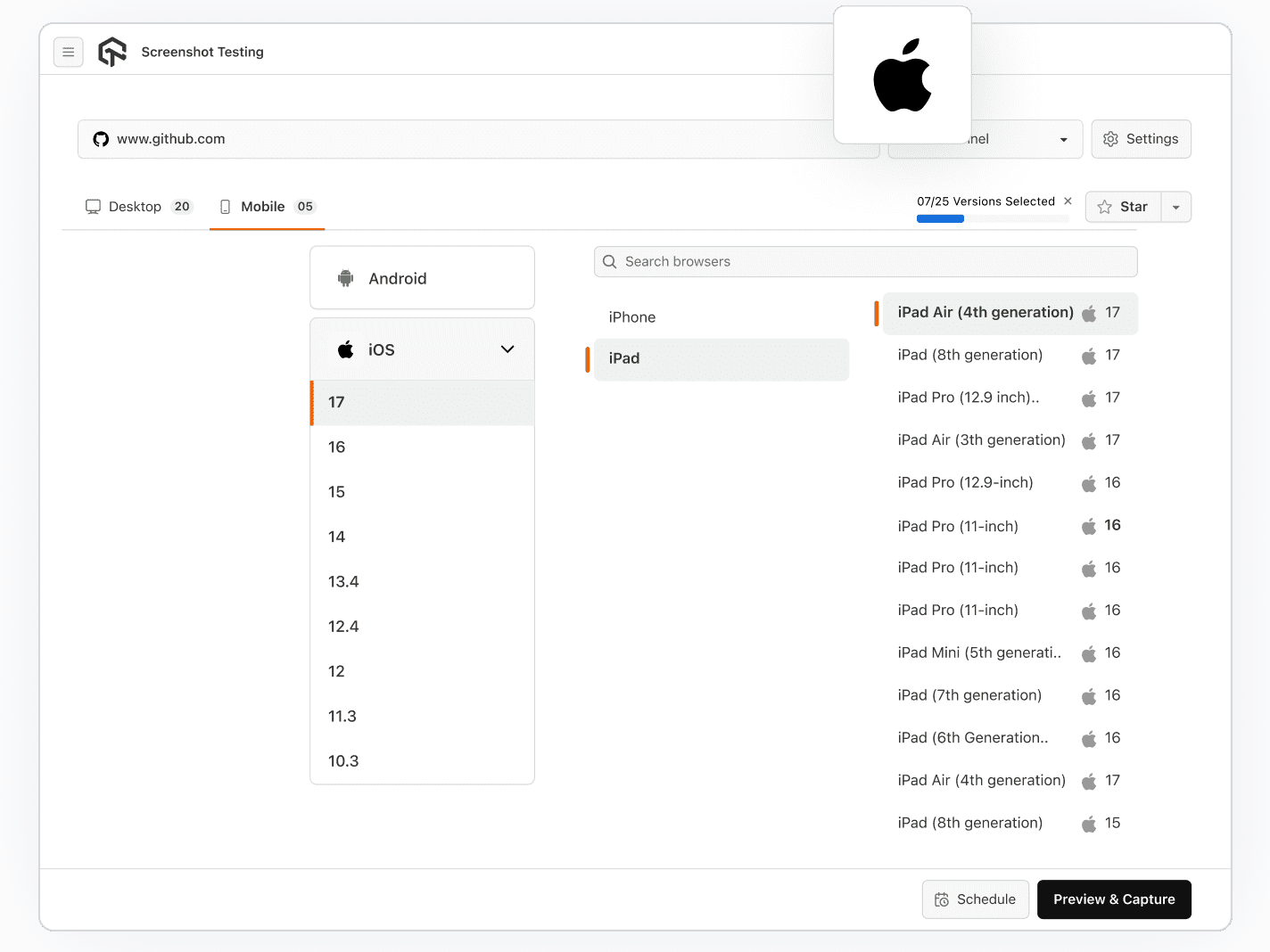The width and height of the screenshot is (1270, 952).
Task: Click the GitHub icon in the URL field
Action: point(100,139)
